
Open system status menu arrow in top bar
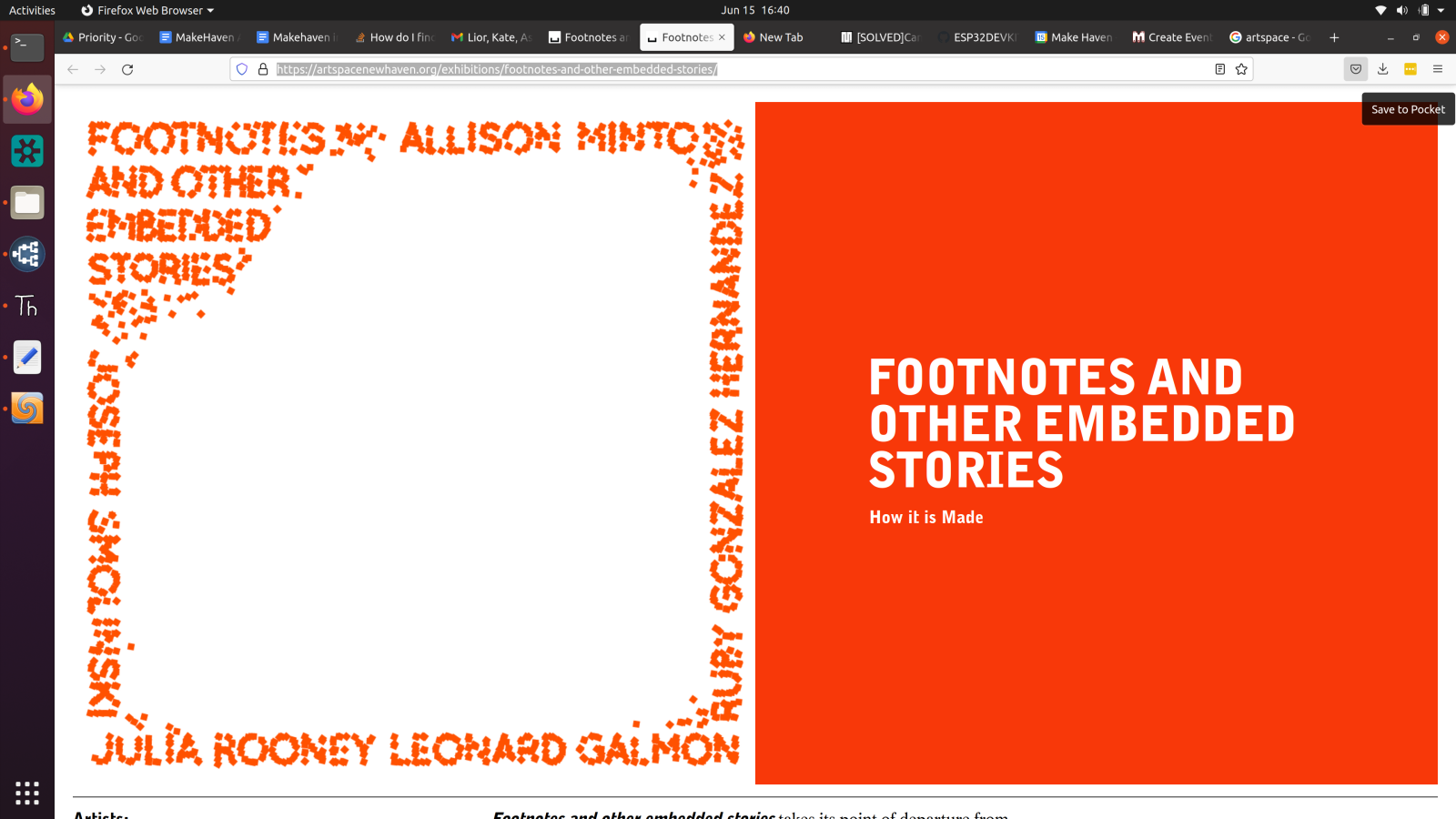1441,10
